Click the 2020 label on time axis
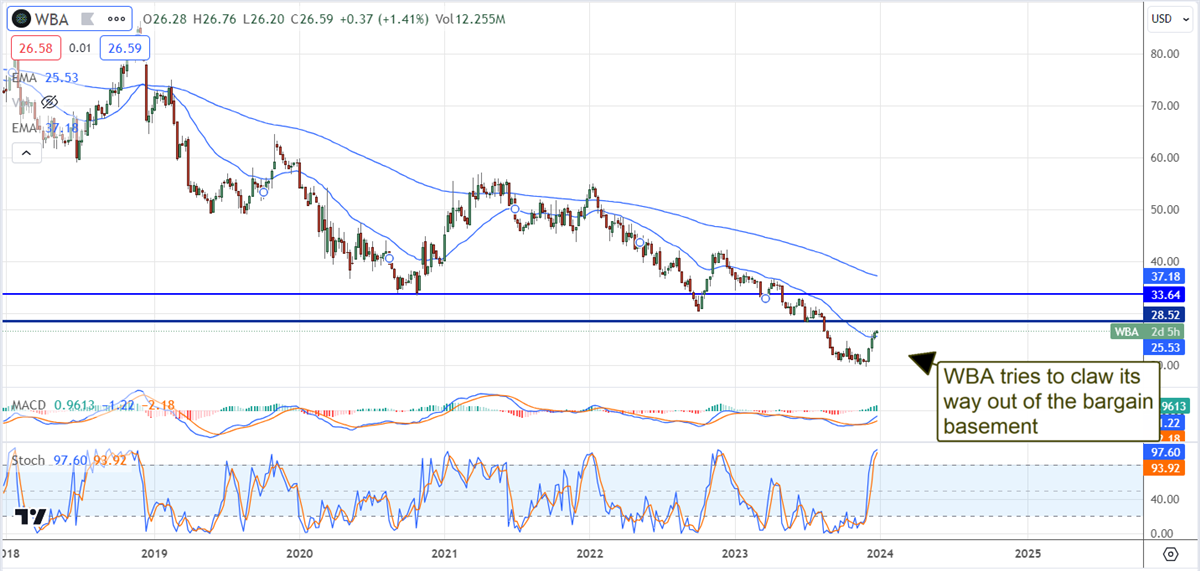This screenshot has width=1200, height=571. pos(299,552)
